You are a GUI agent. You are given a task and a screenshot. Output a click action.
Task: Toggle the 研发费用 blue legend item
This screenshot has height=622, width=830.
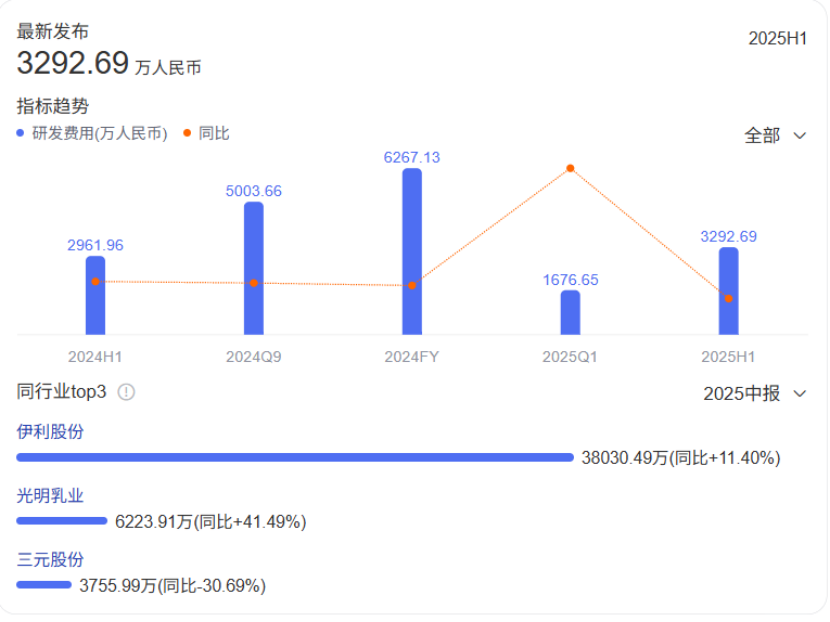(x=92, y=133)
